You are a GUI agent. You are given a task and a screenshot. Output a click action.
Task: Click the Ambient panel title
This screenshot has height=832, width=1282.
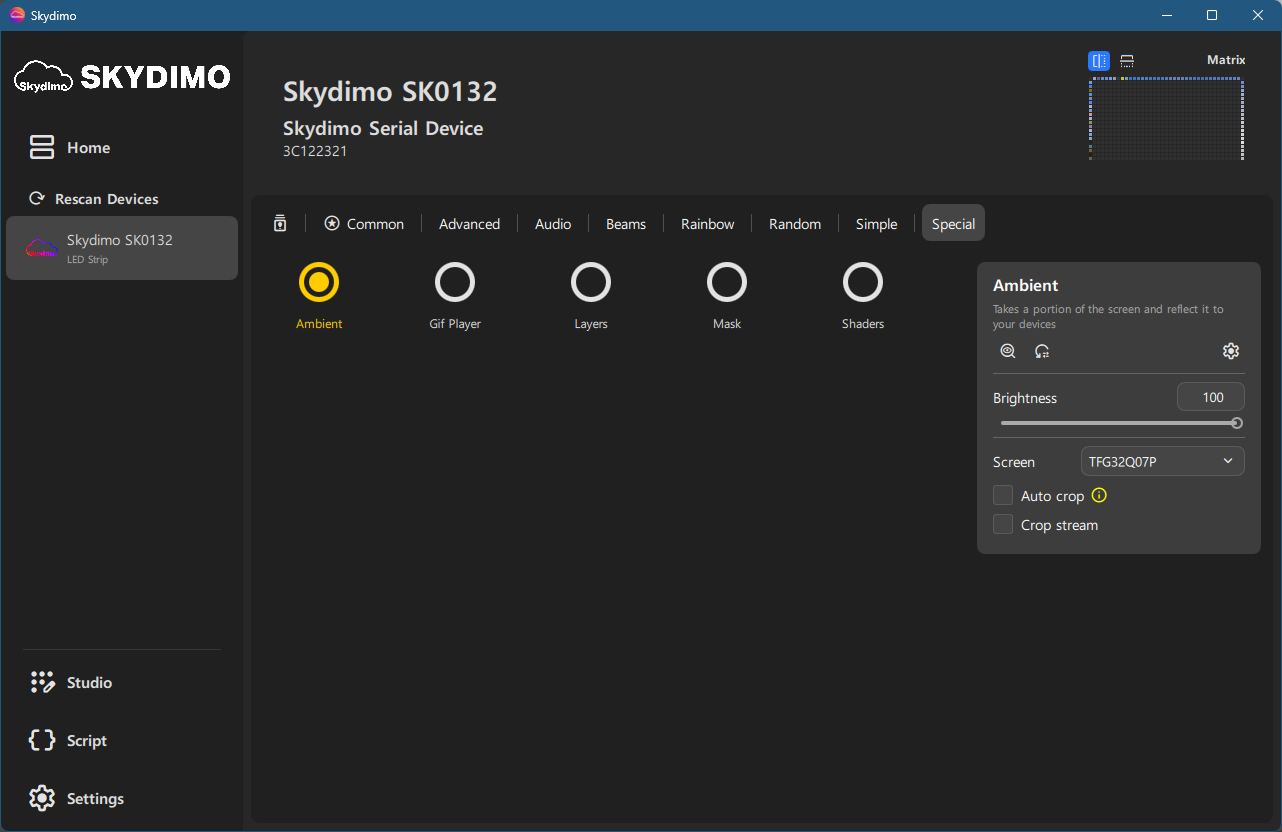[1026, 286]
